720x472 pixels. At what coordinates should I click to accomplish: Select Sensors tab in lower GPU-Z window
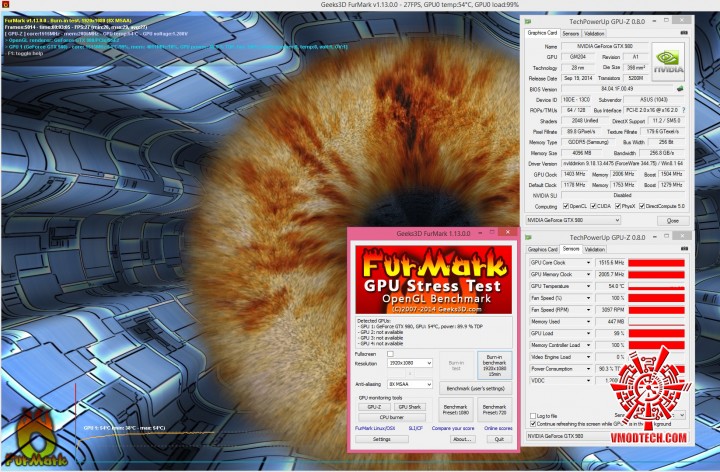[x=571, y=249]
